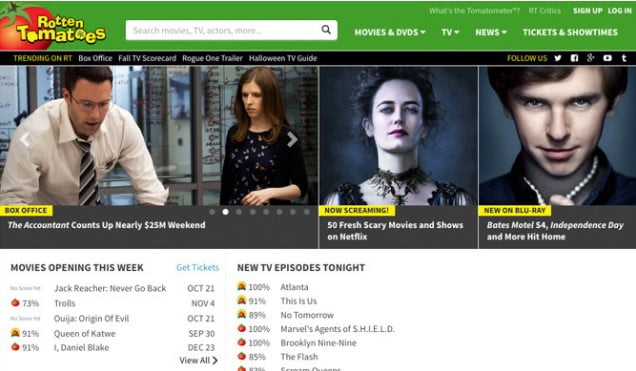Open Box Office trending link

click(95, 58)
